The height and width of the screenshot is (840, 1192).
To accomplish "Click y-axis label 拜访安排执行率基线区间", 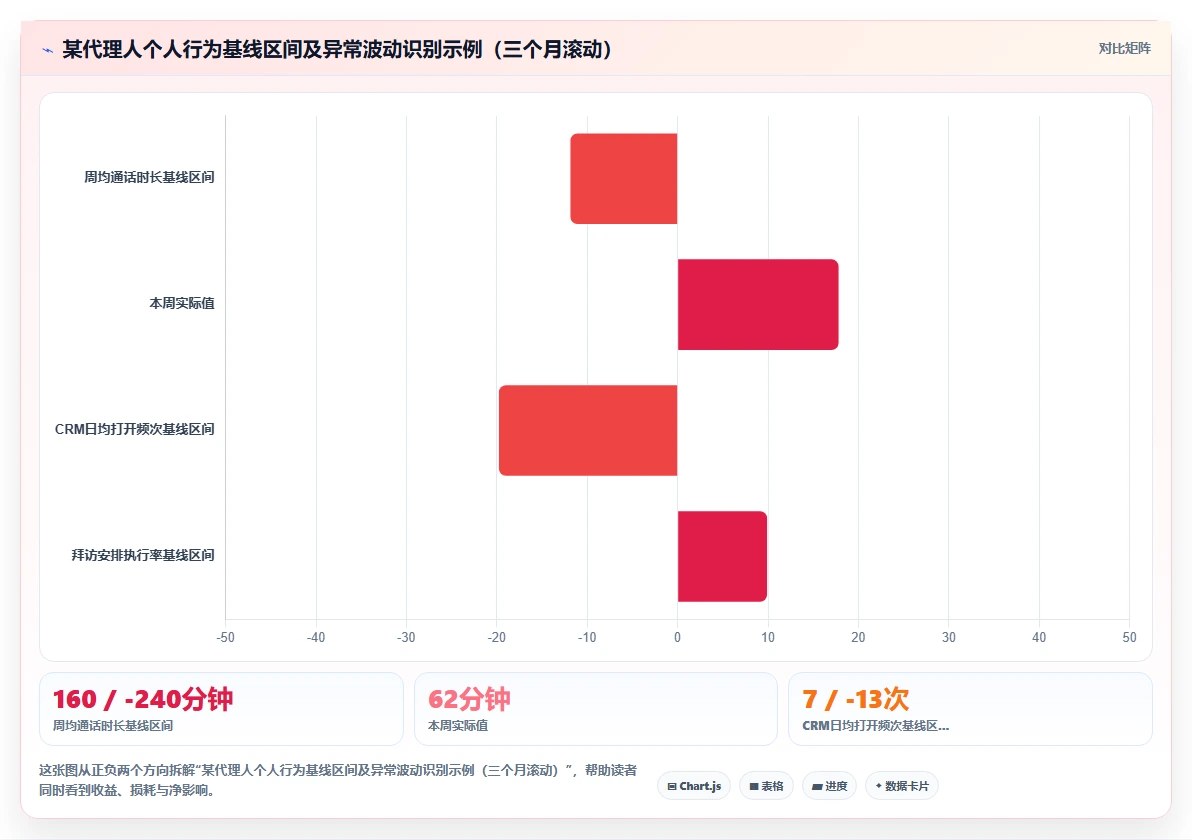I will pyautogui.click(x=143, y=555).
